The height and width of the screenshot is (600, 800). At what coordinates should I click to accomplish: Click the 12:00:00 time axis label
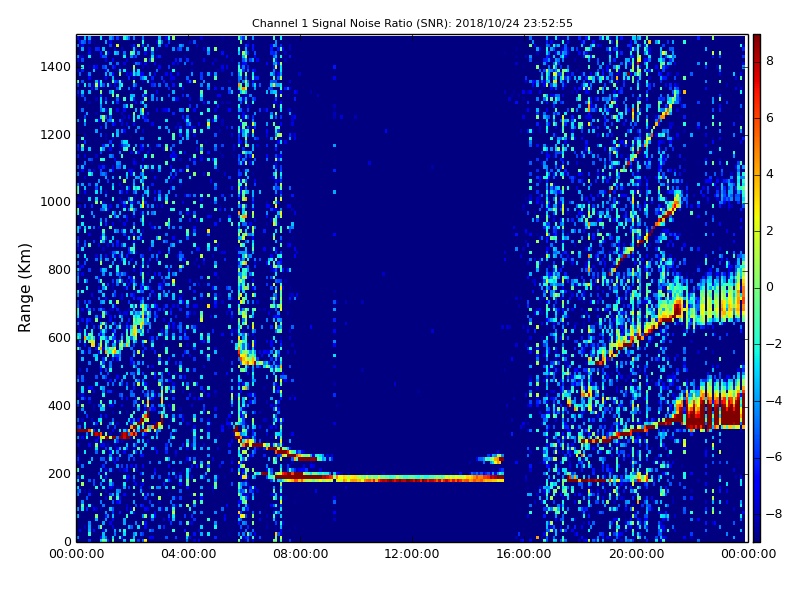point(412,554)
